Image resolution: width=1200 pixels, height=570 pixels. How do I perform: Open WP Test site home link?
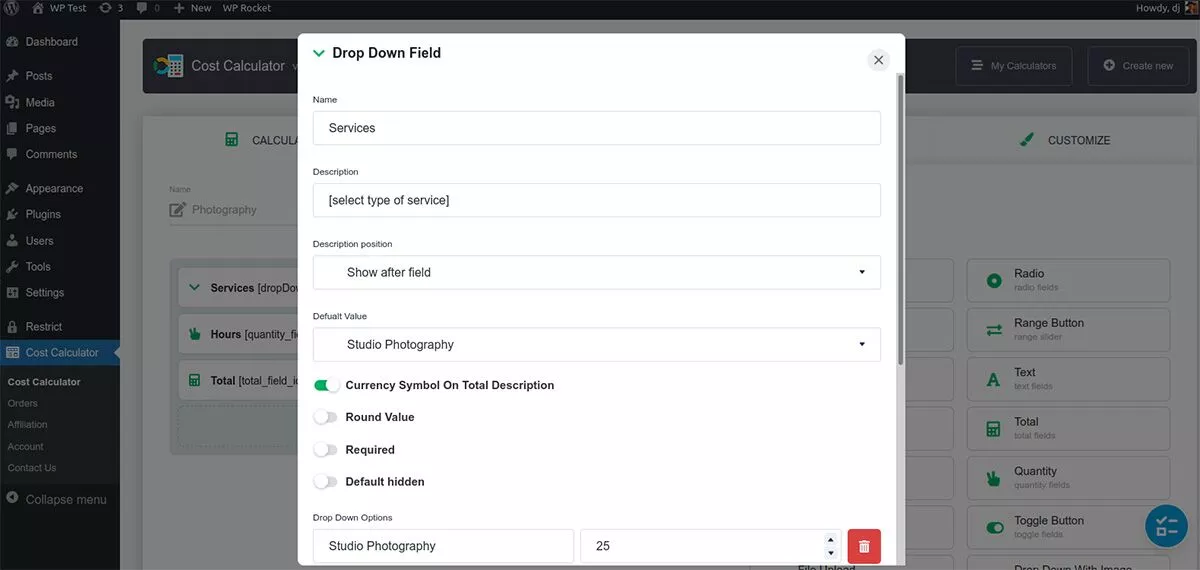click(59, 8)
